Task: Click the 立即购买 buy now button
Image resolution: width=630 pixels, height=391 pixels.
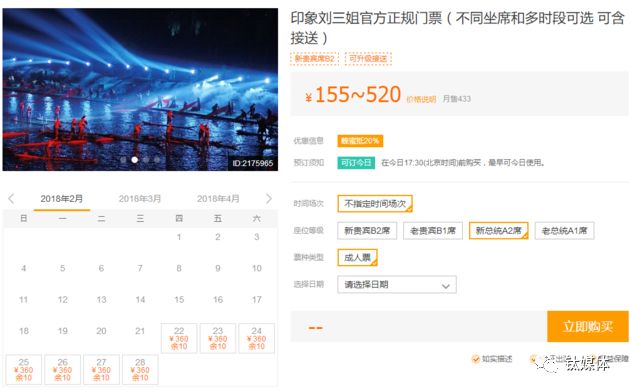Action: (x=588, y=326)
